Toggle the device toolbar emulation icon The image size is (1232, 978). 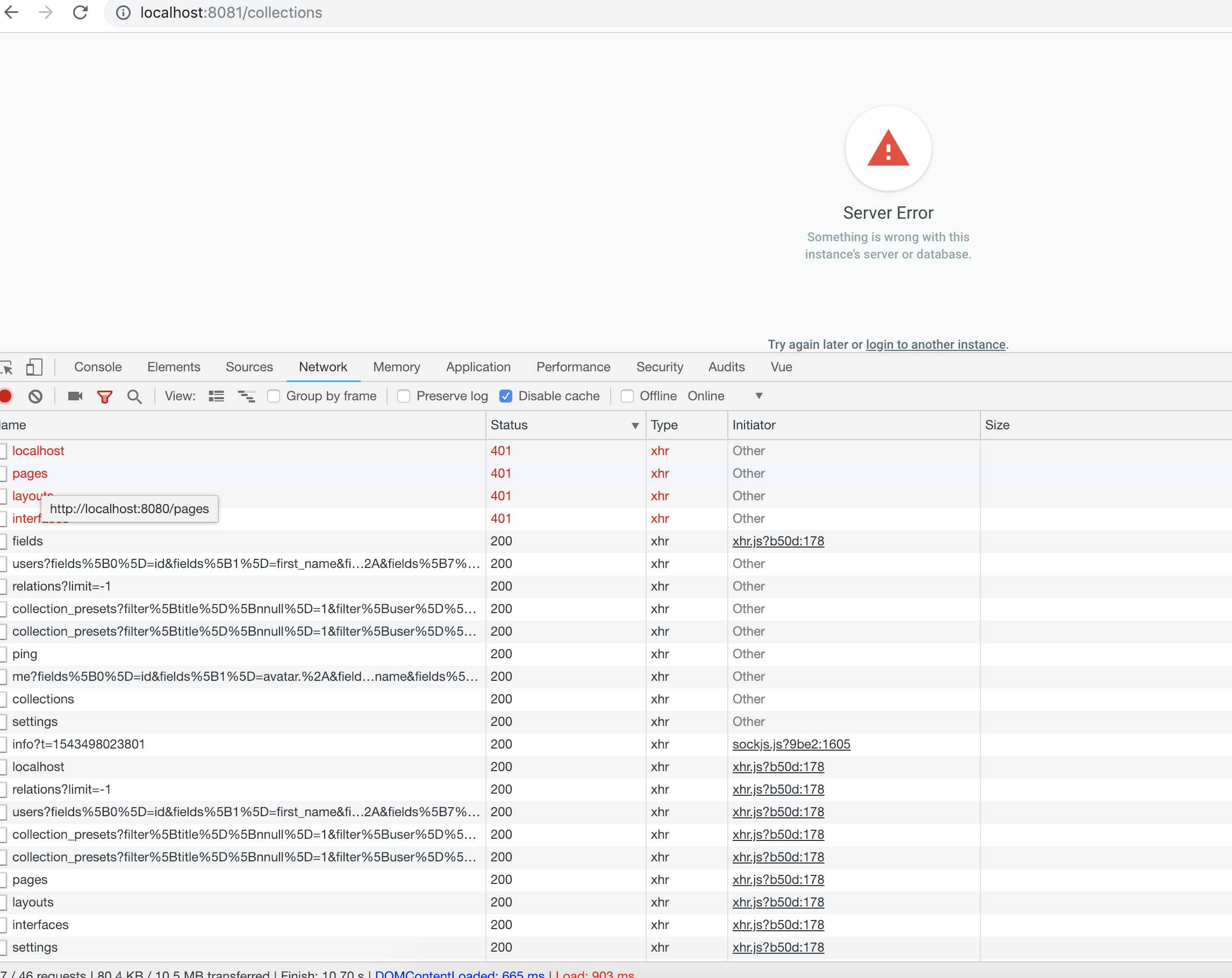coord(34,368)
